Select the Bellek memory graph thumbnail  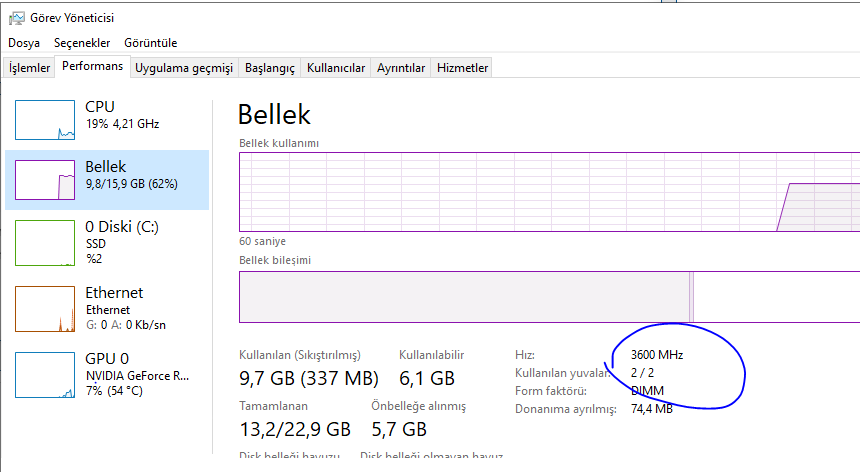click(45, 179)
